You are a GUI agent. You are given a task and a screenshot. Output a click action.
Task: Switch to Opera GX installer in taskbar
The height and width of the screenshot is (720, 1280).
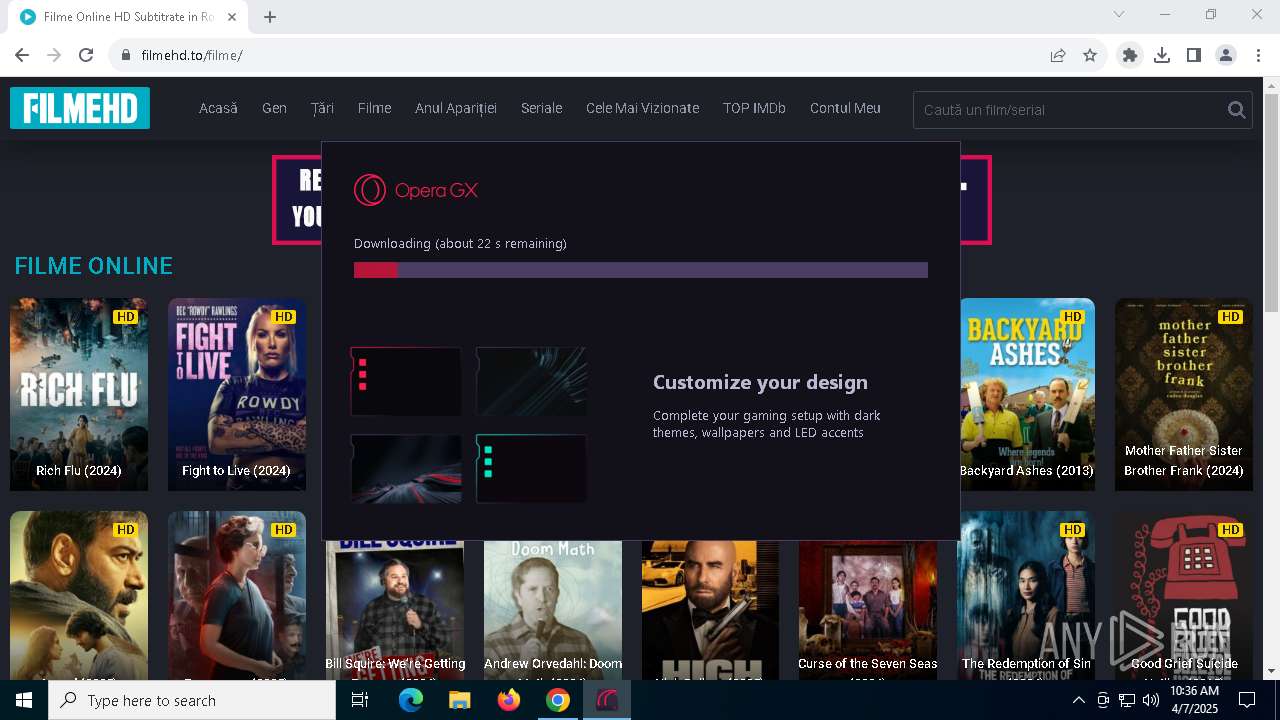(607, 700)
